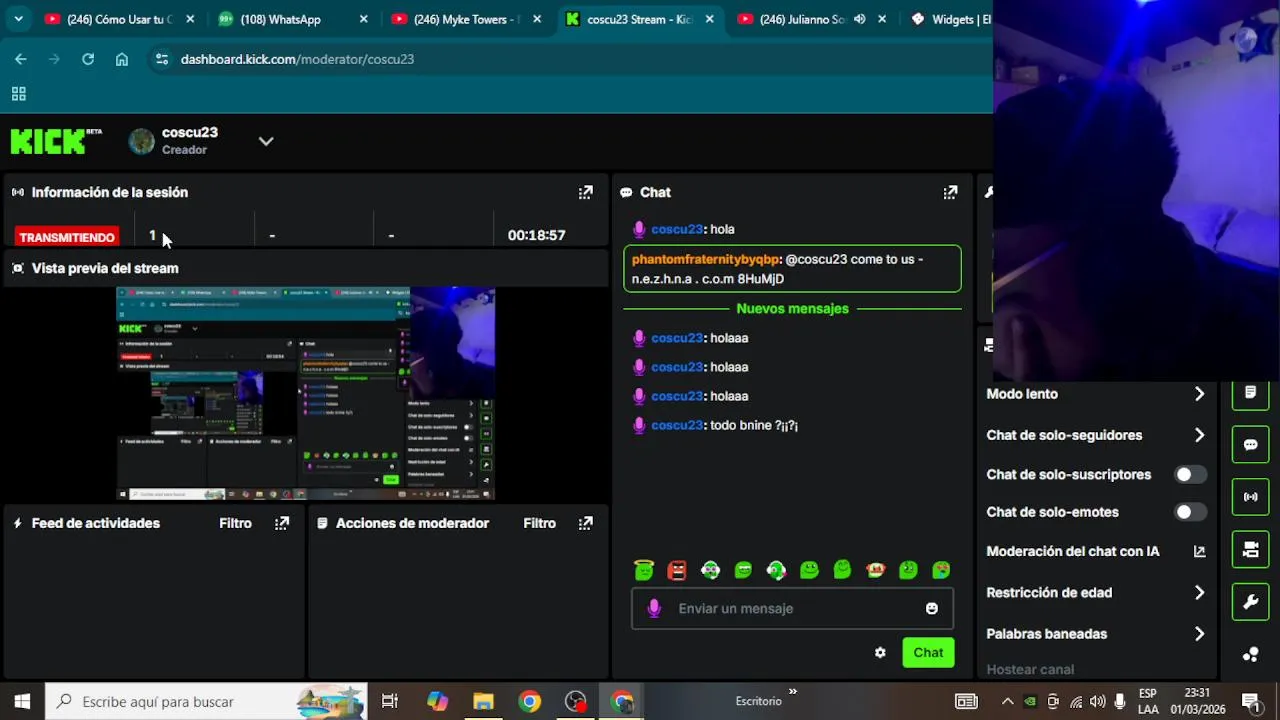Open chat settings gear icon
The width and height of the screenshot is (1280, 720).
click(x=880, y=652)
